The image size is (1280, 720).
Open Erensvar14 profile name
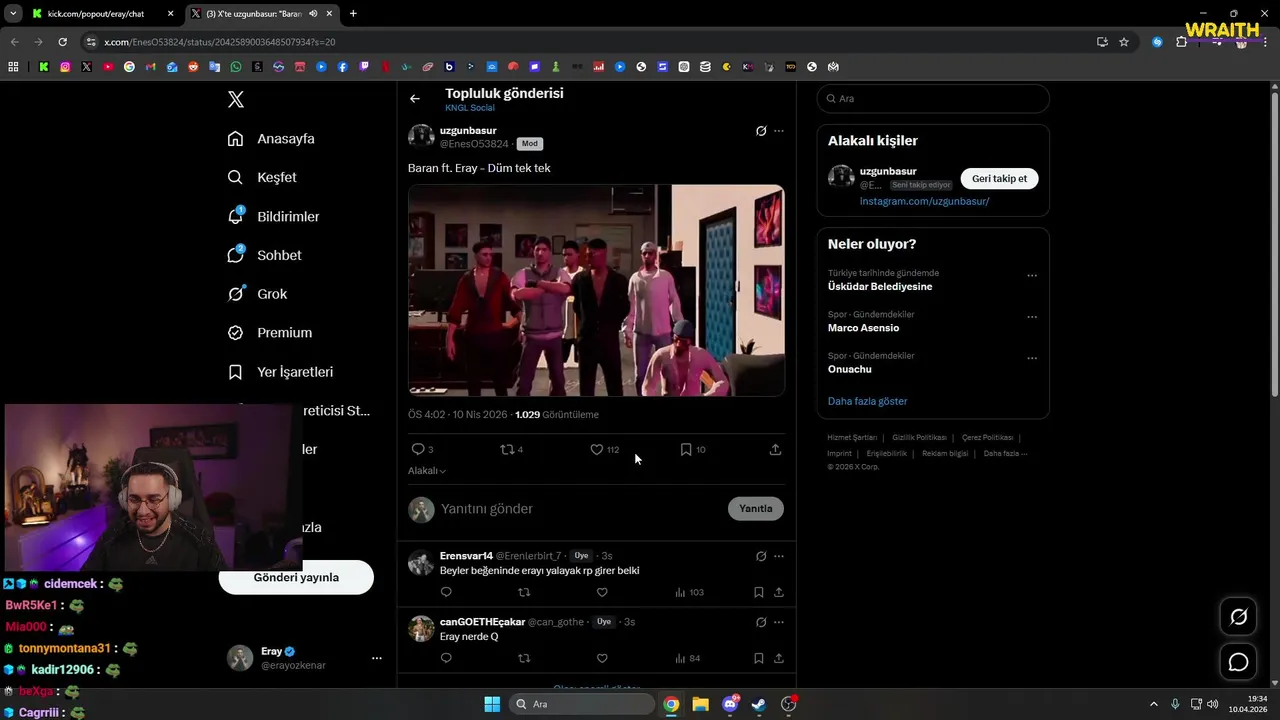click(466, 556)
